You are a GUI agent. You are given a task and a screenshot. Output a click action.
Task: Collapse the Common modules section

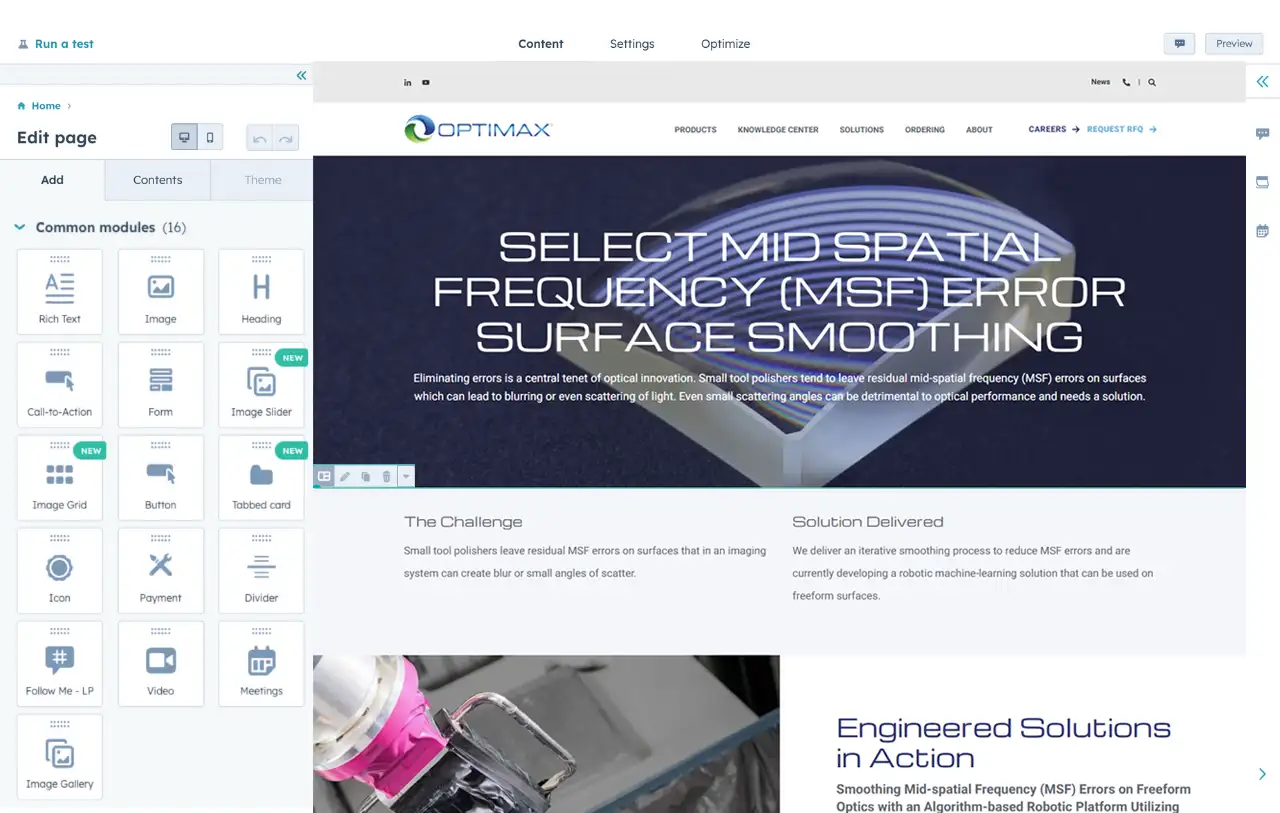[19, 227]
